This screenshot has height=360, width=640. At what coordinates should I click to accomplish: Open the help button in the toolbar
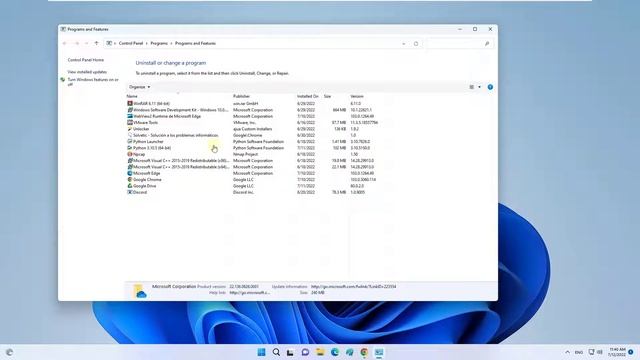(490, 87)
